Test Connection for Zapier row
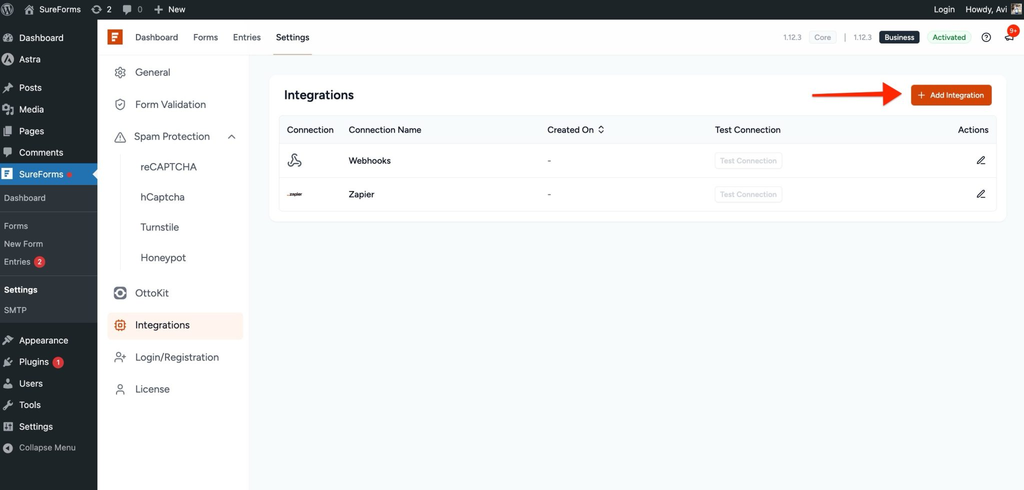The width and height of the screenshot is (1024, 490). [748, 194]
